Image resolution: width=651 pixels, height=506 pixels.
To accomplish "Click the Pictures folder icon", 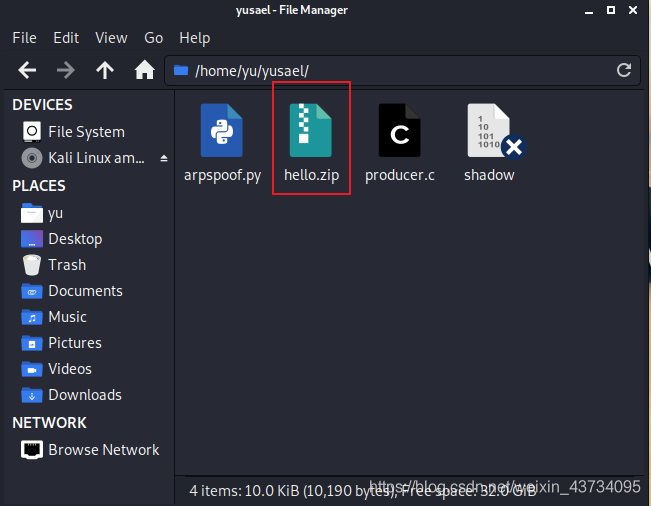I will pos(32,343).
